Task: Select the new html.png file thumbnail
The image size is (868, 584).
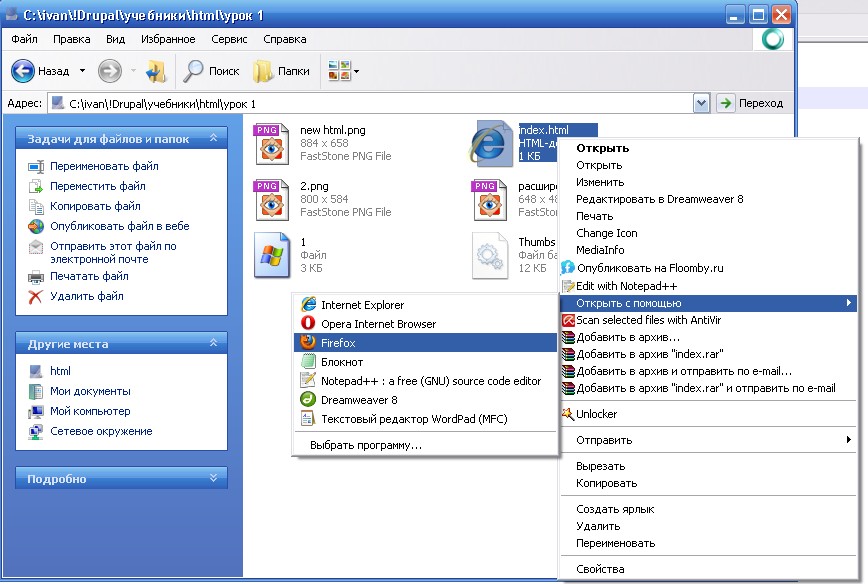Action: point(271,143)
